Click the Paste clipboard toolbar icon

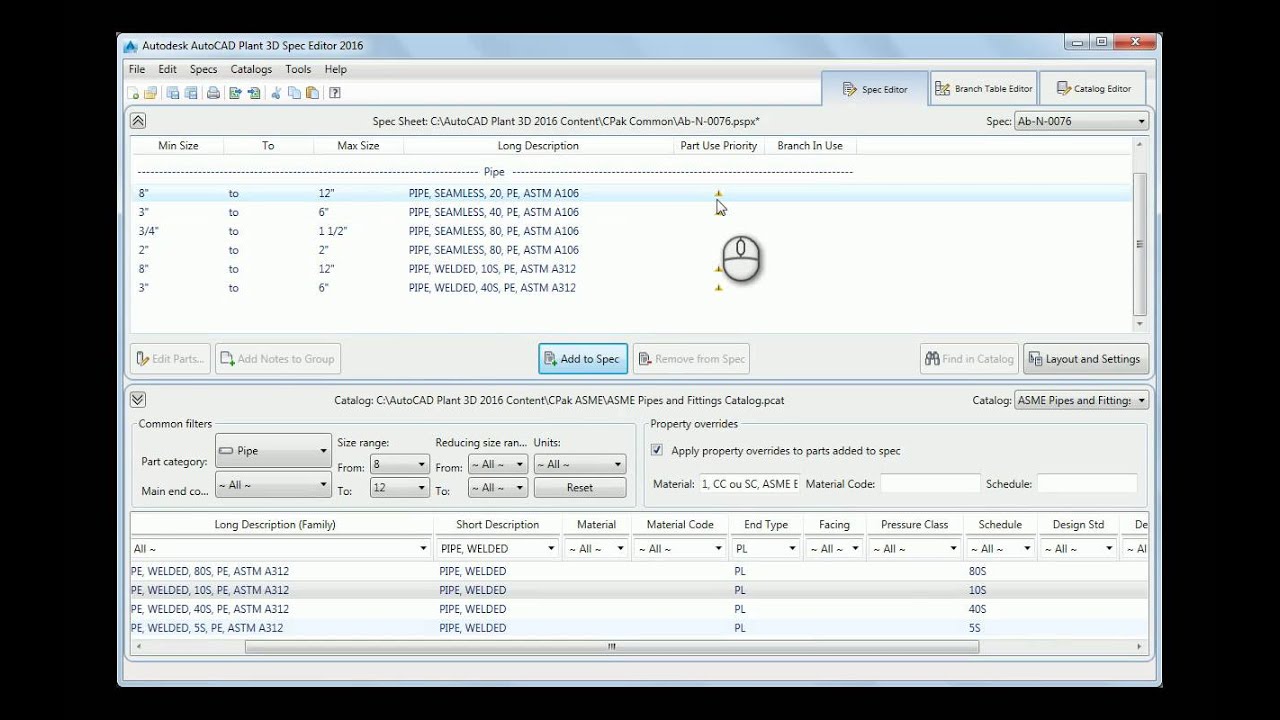312,93
